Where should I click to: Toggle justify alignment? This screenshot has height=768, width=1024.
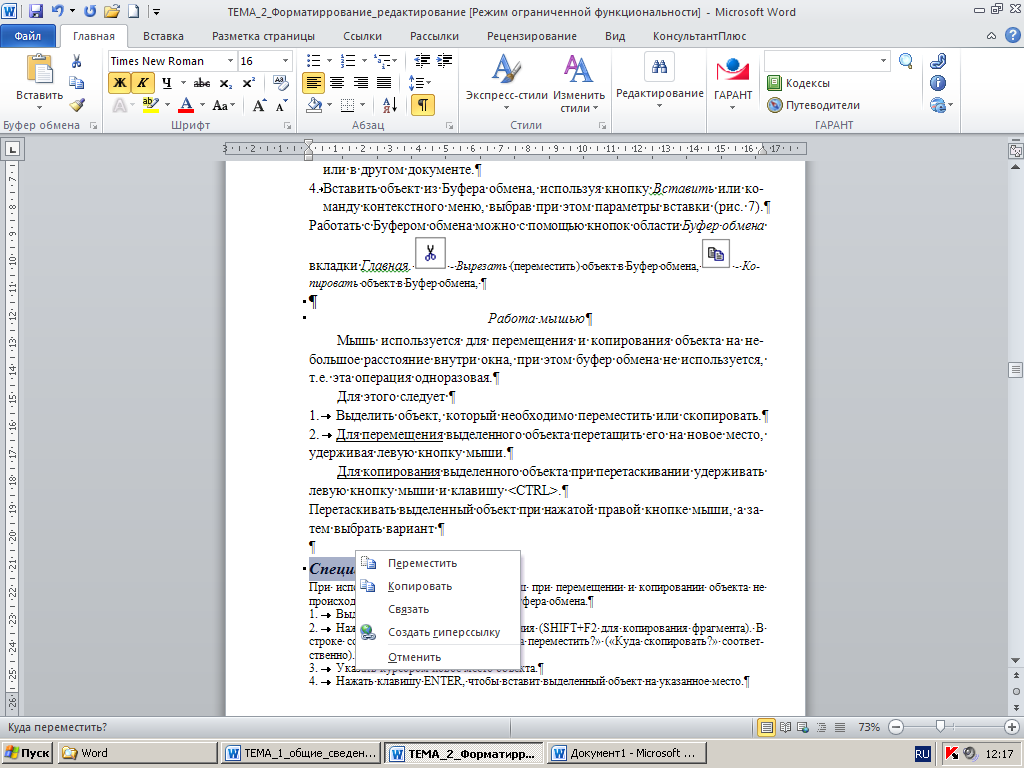click(384, 83)
